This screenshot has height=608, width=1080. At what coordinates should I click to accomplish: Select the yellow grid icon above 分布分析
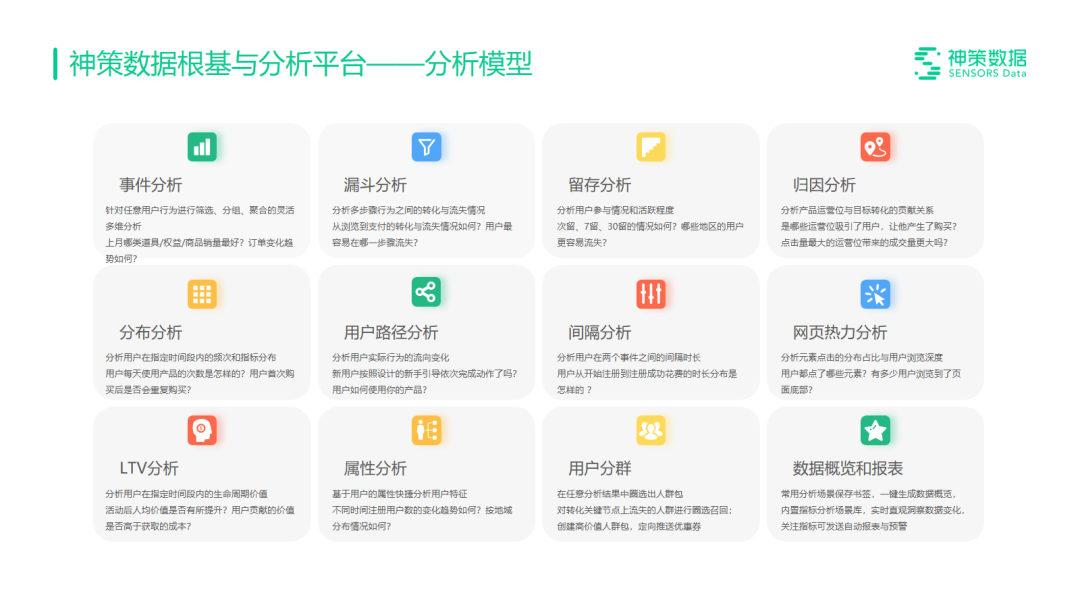[x=202, y=292]
